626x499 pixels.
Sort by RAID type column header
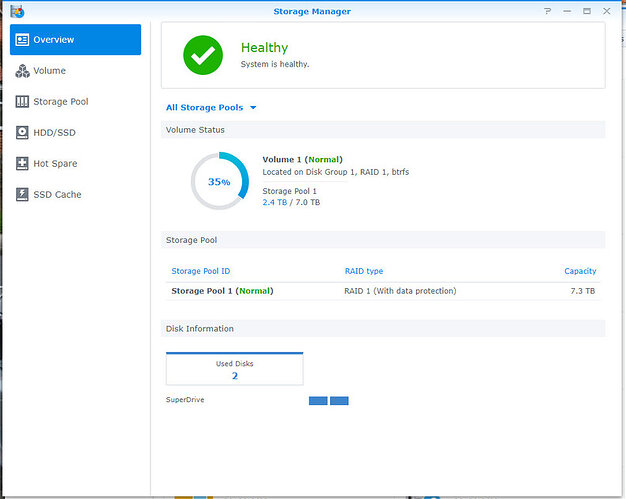pyautogui.click(x=364, y=271)
